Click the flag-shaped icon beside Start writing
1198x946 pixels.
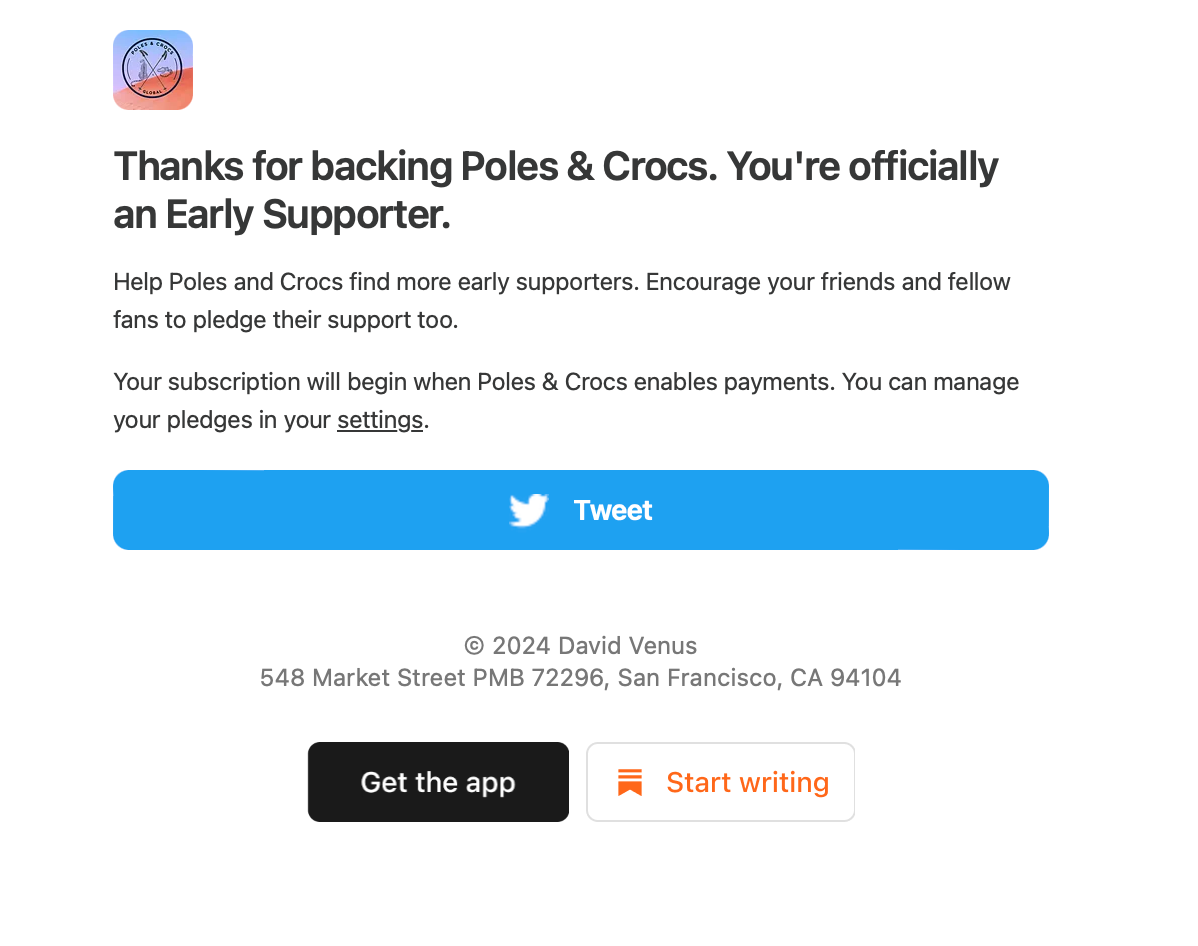[630, 781]
